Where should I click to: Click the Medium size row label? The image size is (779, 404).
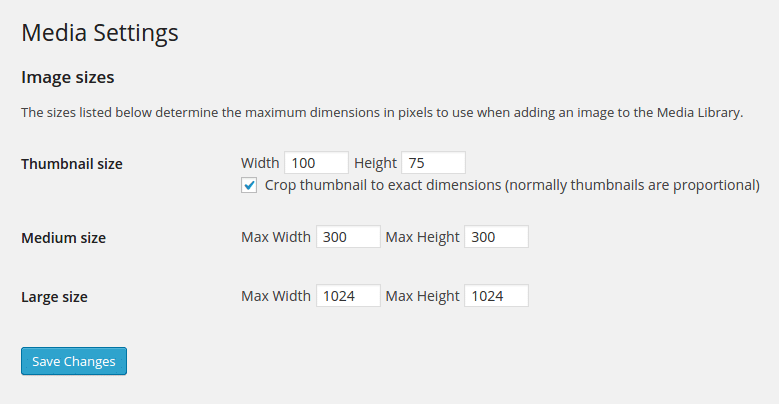(x=64, y=238)
